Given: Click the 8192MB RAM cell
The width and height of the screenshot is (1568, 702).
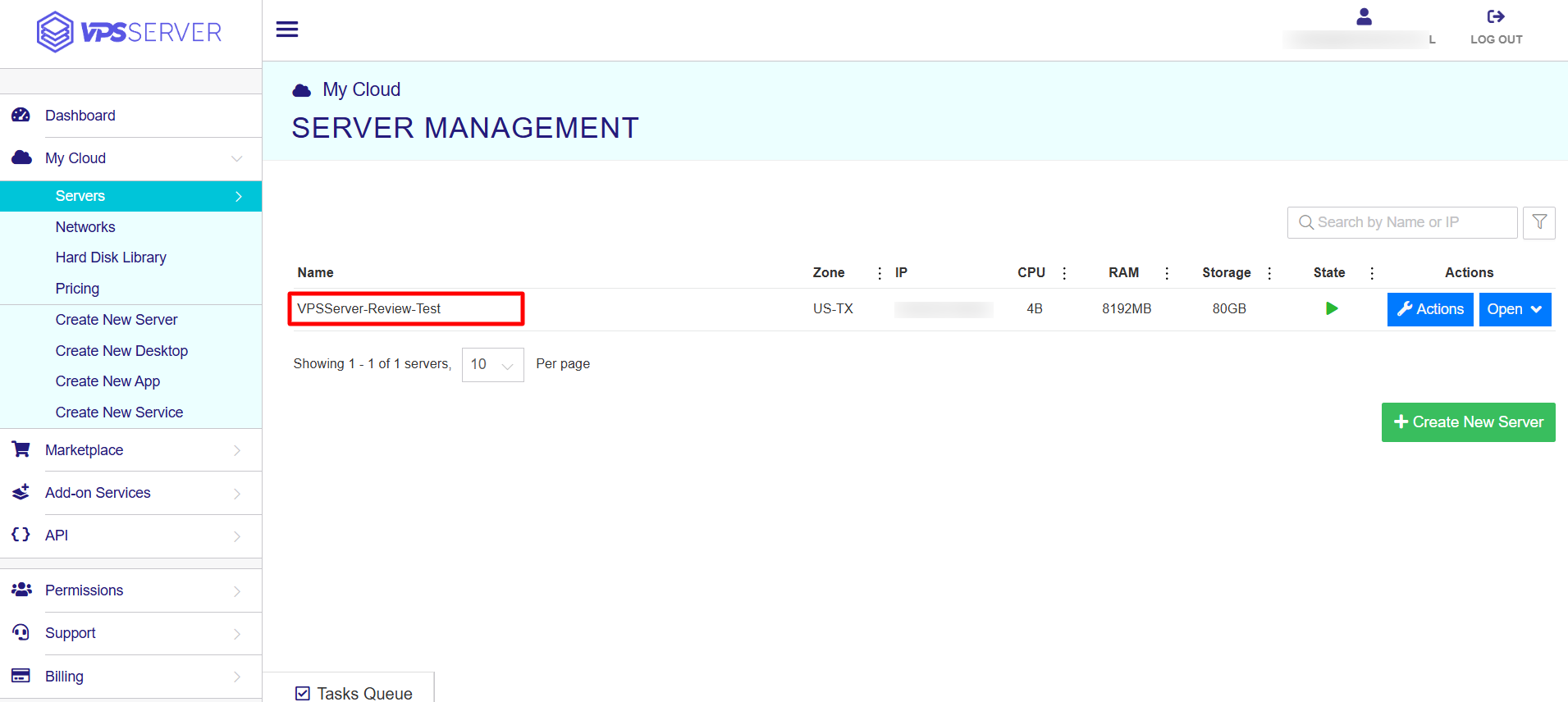Looking at the screenshot, I should tap(1127, 308).
